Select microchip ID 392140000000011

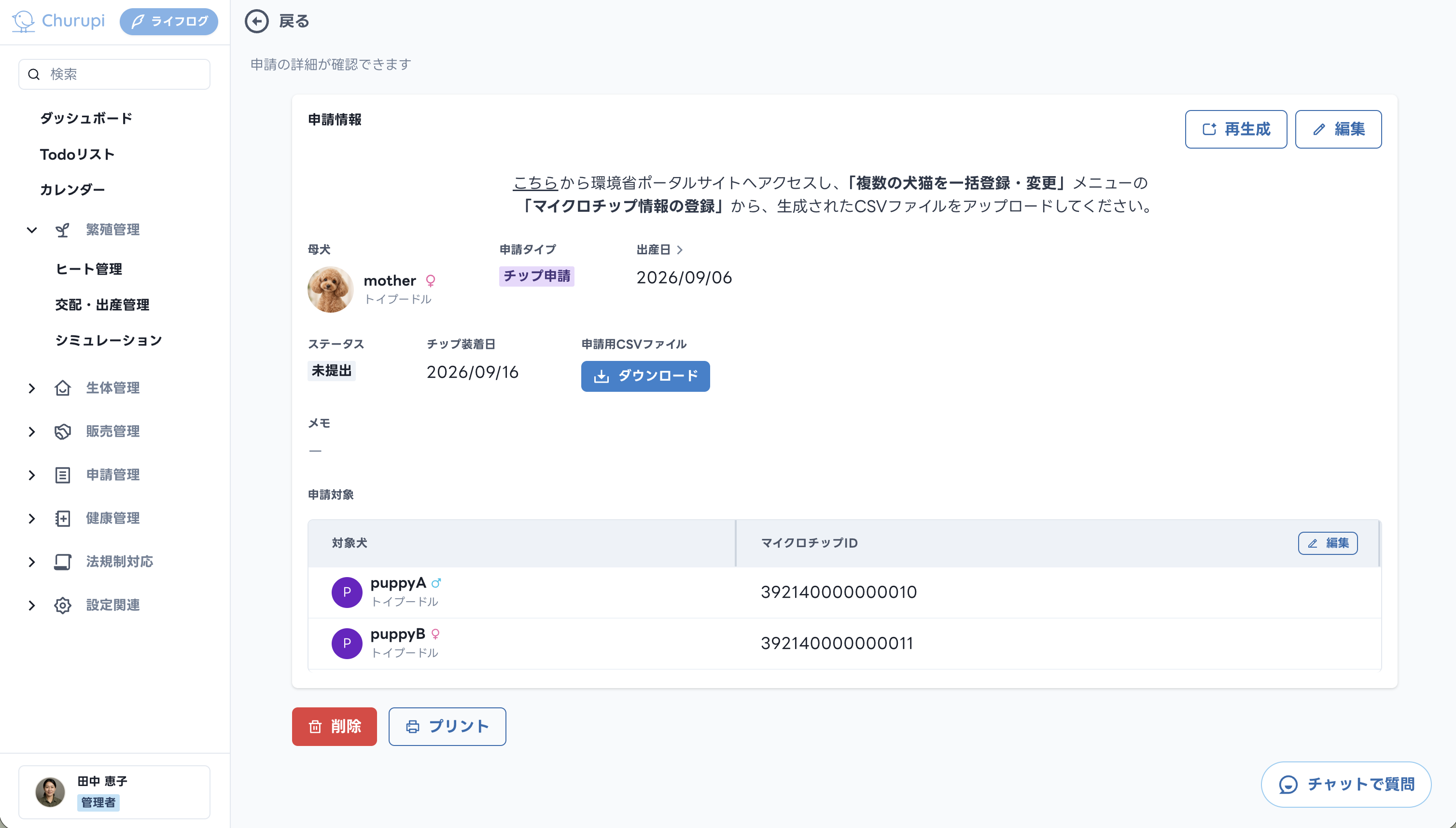point(837,643)
